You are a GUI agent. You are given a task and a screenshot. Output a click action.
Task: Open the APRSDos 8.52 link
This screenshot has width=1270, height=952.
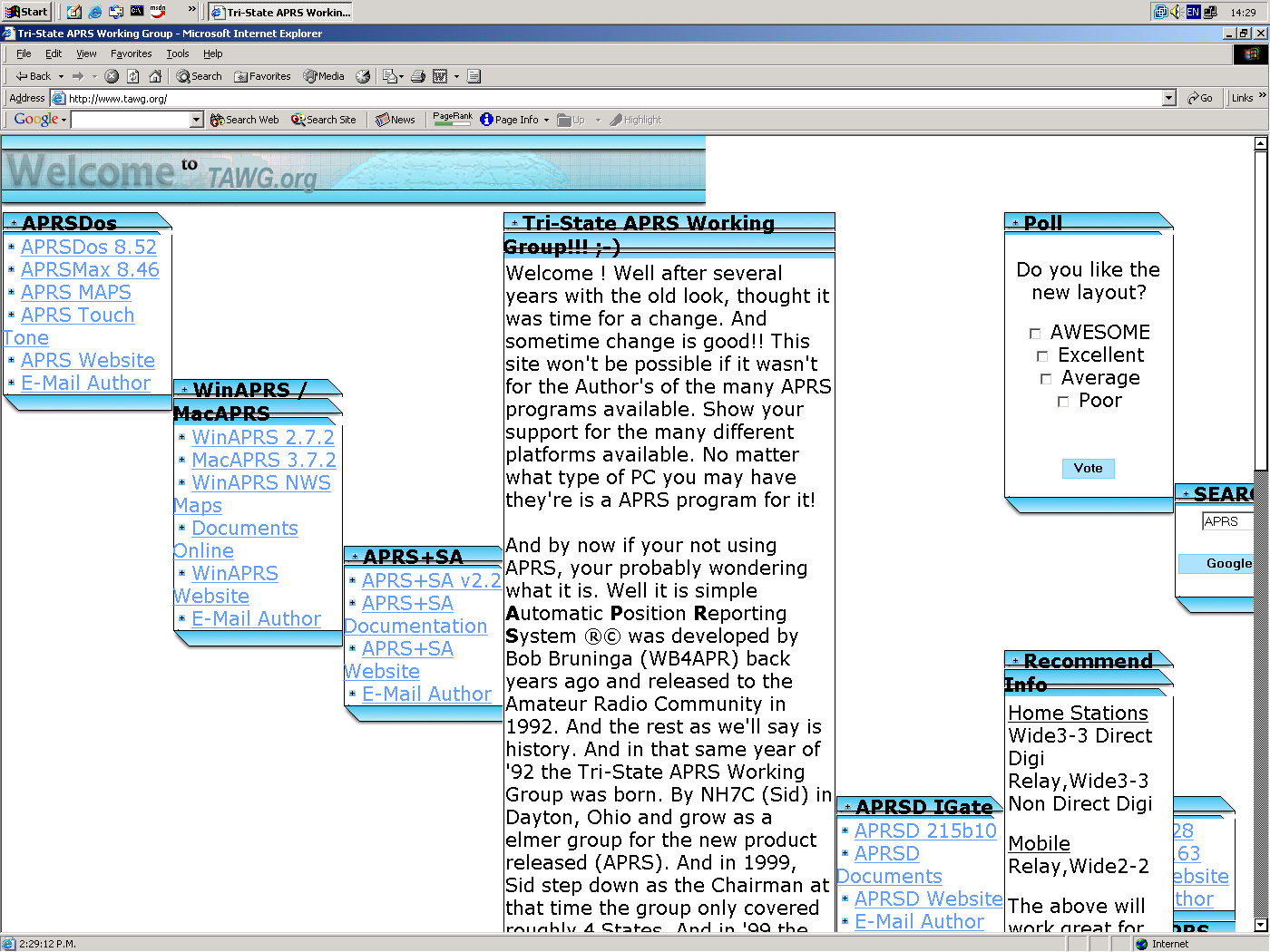click(89, 247)
